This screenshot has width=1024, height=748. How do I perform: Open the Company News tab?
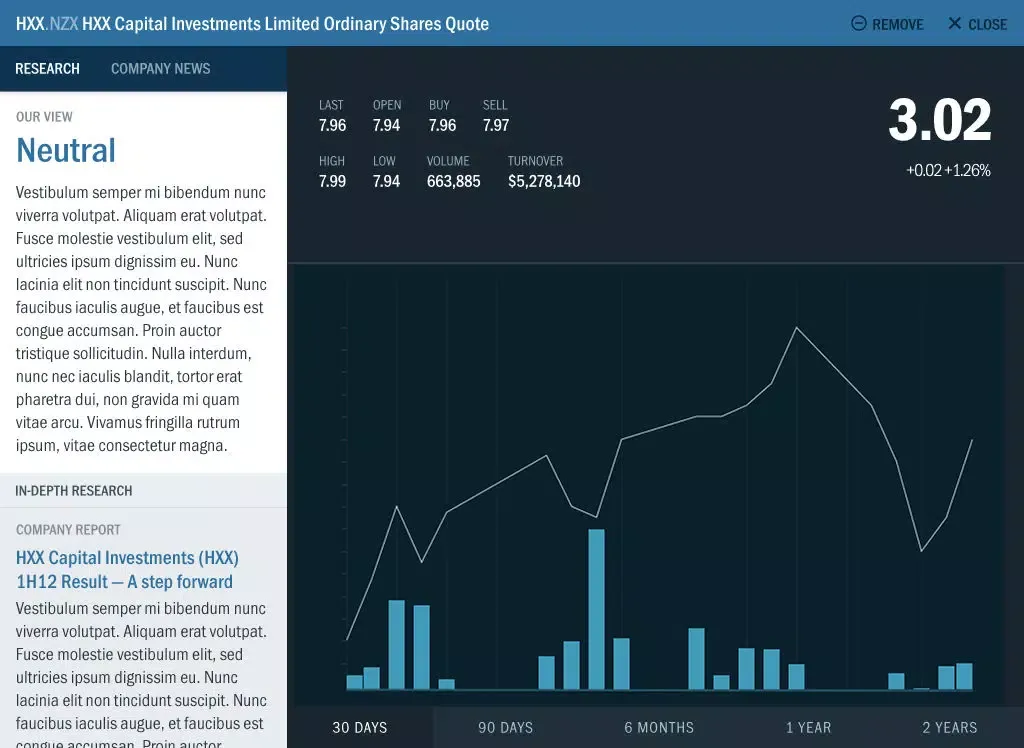160,69
